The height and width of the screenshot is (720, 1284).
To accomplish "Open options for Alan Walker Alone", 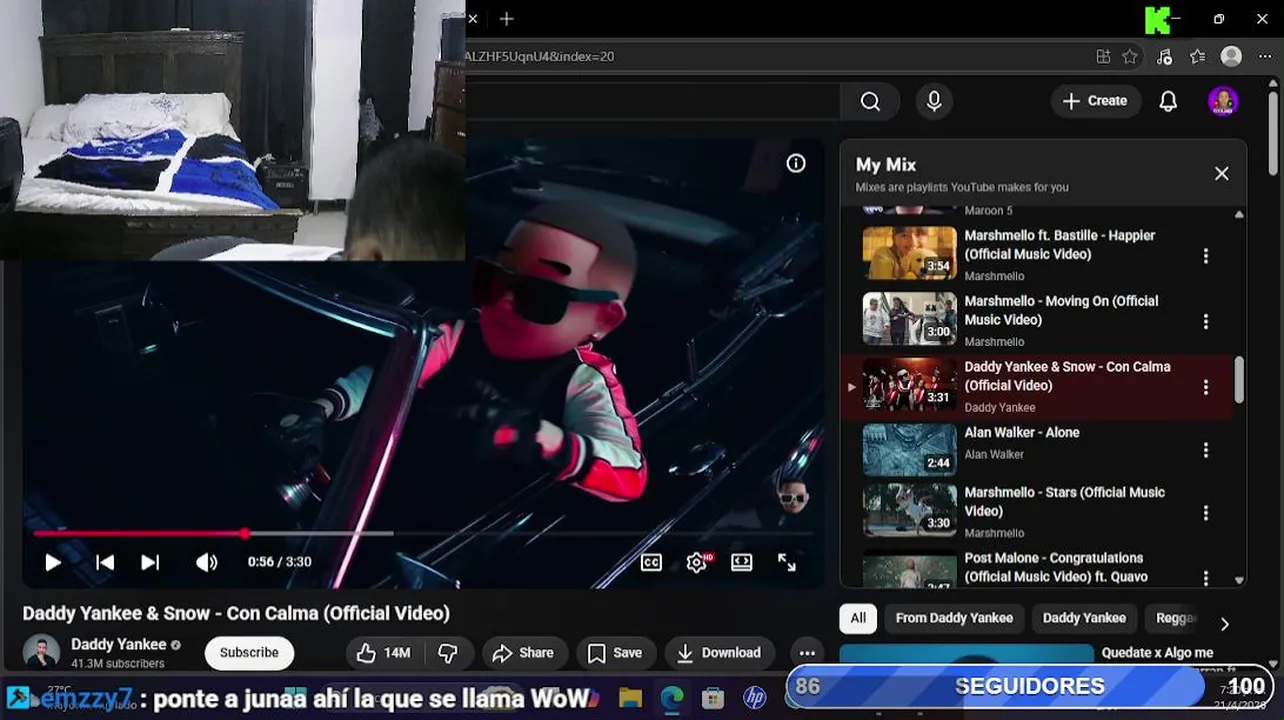I will coord(1206,450).
